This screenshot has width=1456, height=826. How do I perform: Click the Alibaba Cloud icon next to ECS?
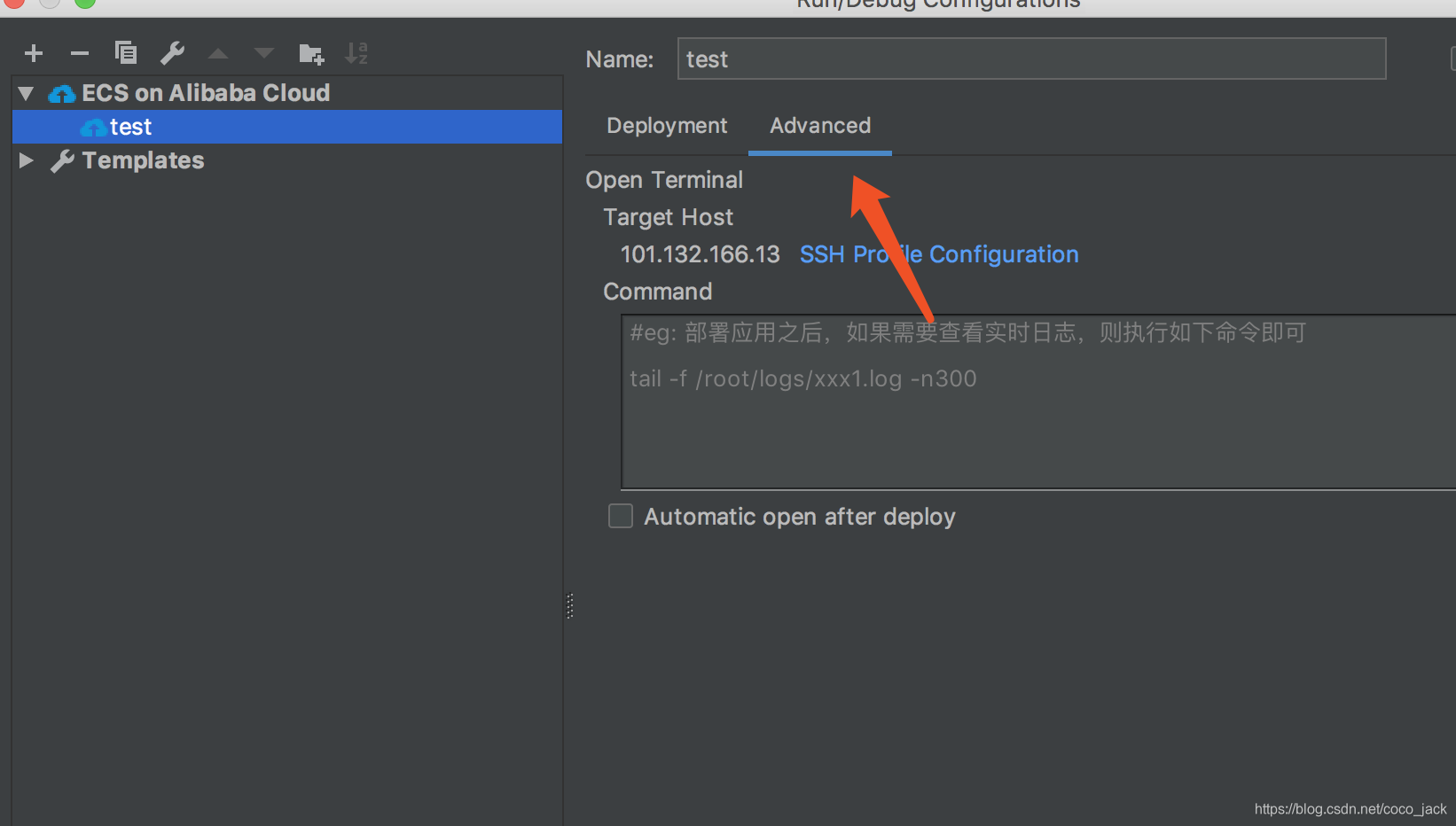coord(61,93)
